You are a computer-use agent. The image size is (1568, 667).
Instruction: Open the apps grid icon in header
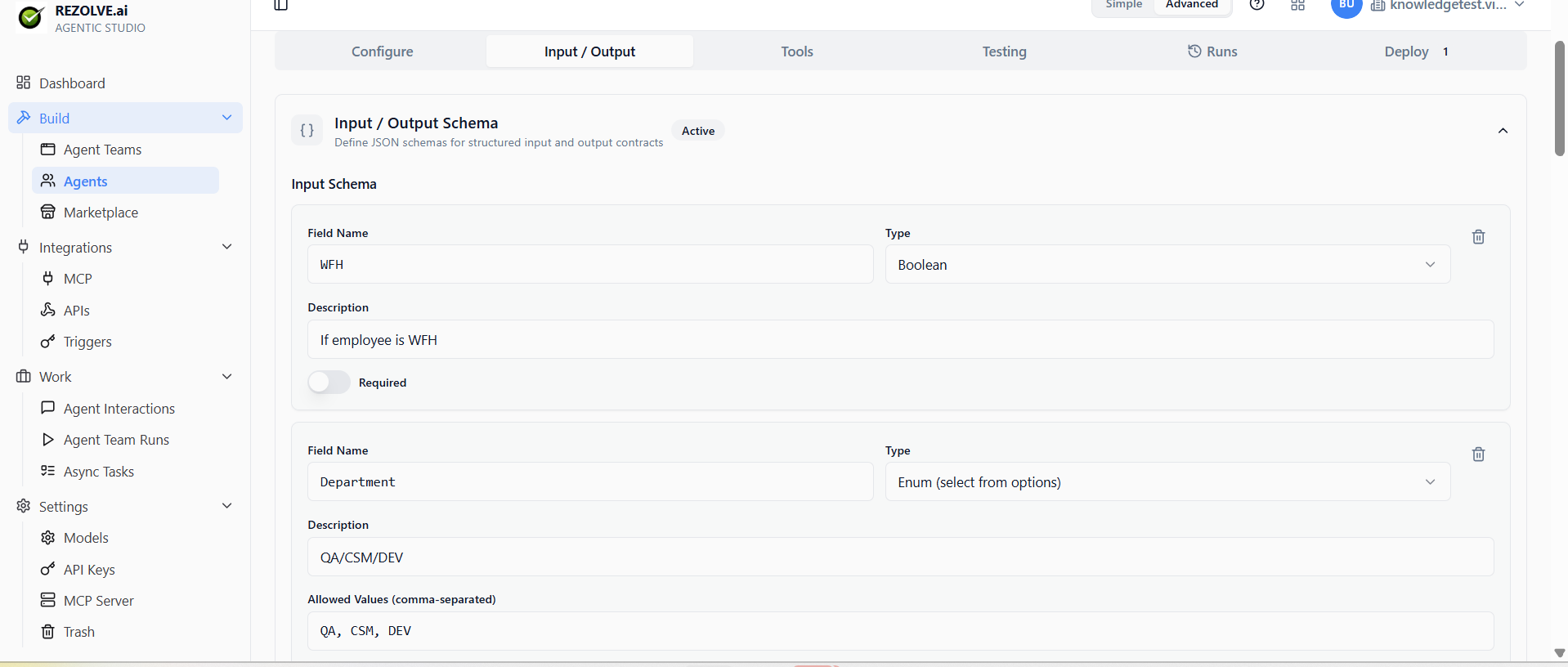point(1298,5)
